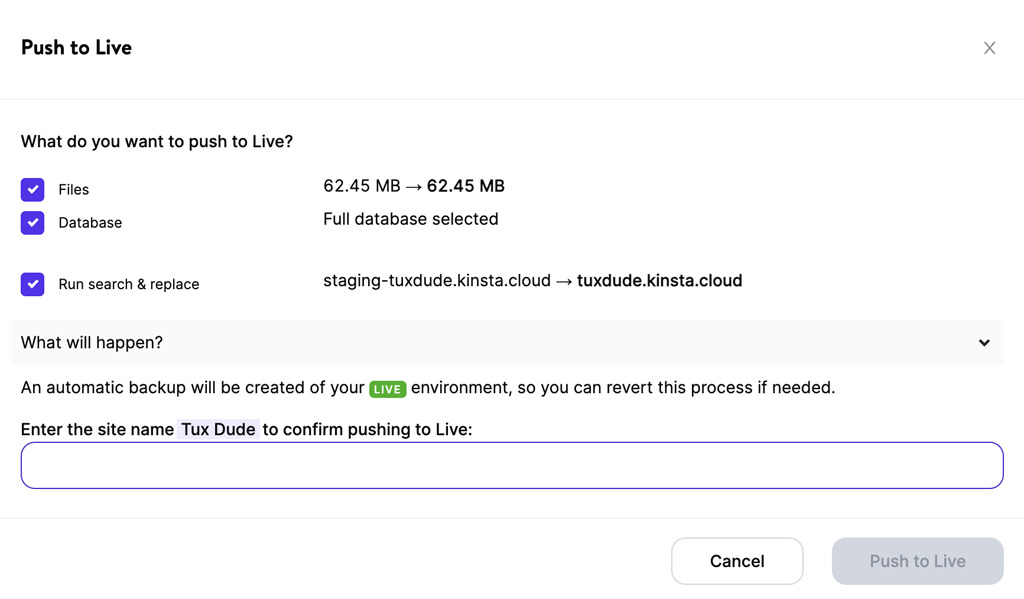
Task: Toggle the Database checkbox
Action: coord(33,223)
